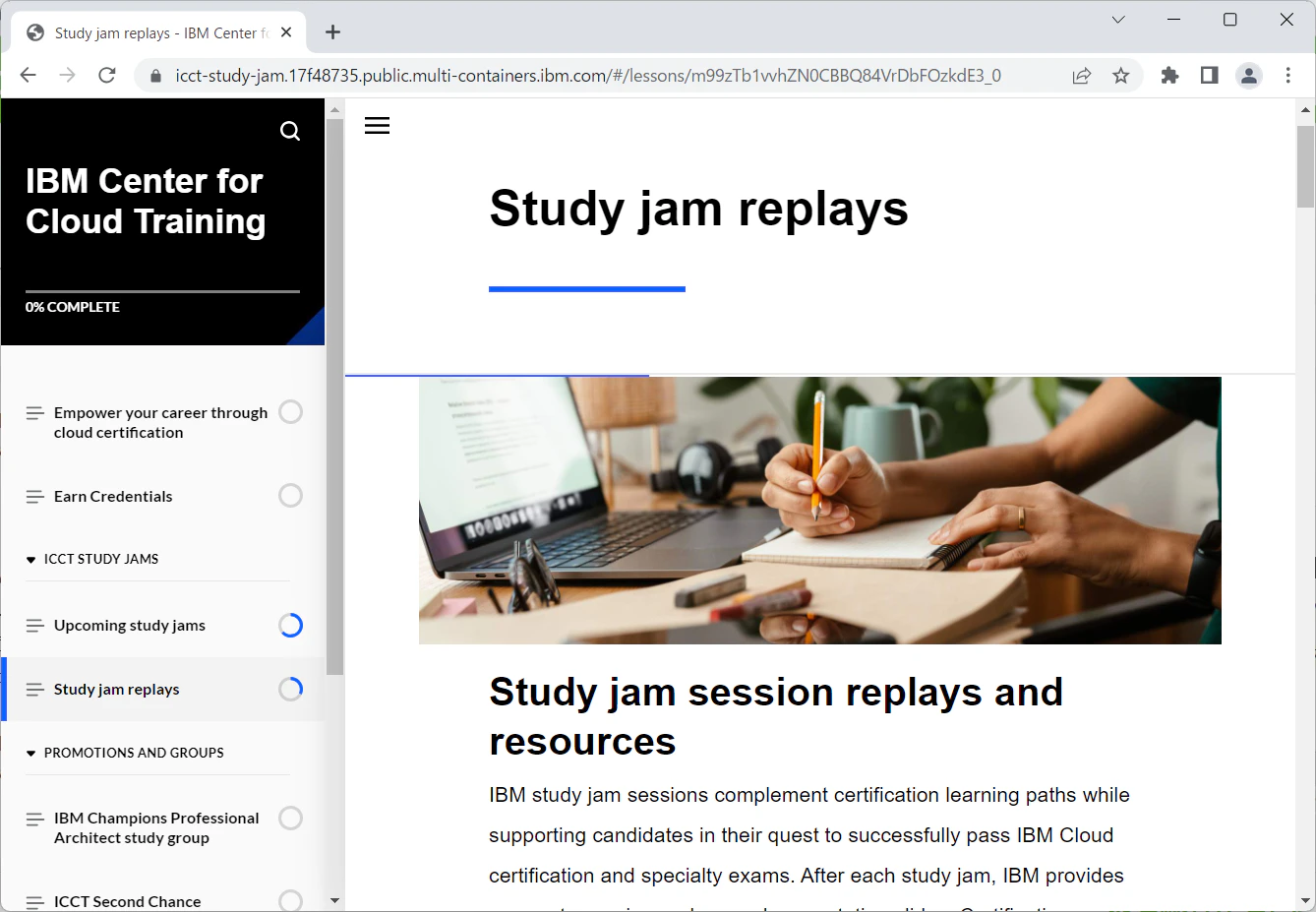The image size is (1316, 912).
Task: Open the browser side panel icon
Action: (x=1210, y=76)
